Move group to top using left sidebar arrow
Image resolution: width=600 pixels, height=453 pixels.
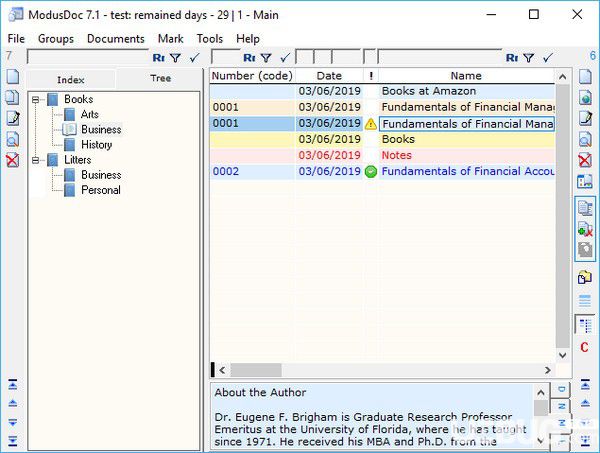[x=13, y=385]
